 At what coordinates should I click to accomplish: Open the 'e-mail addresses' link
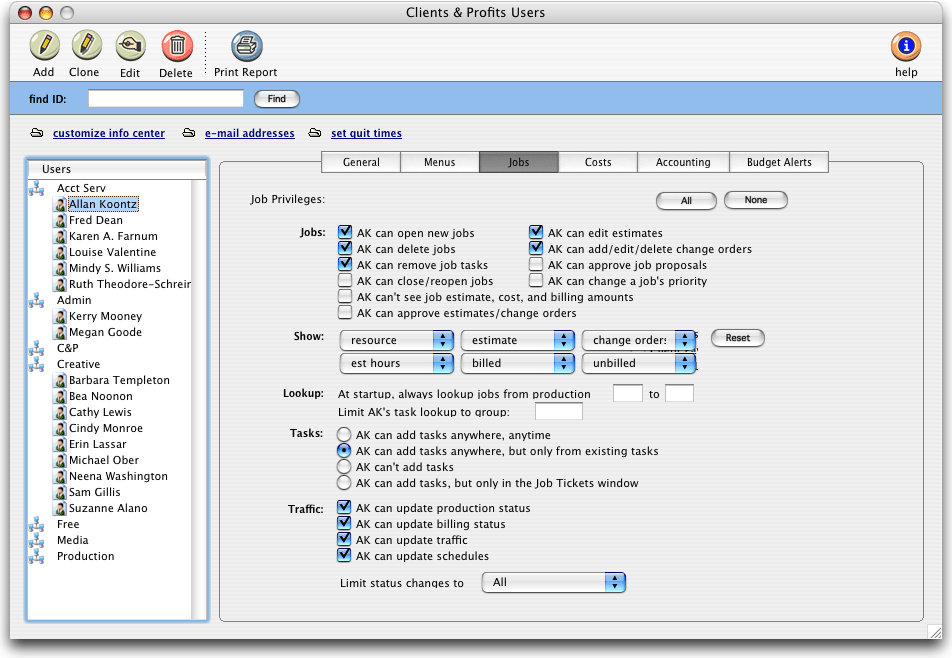coord(250,133)
